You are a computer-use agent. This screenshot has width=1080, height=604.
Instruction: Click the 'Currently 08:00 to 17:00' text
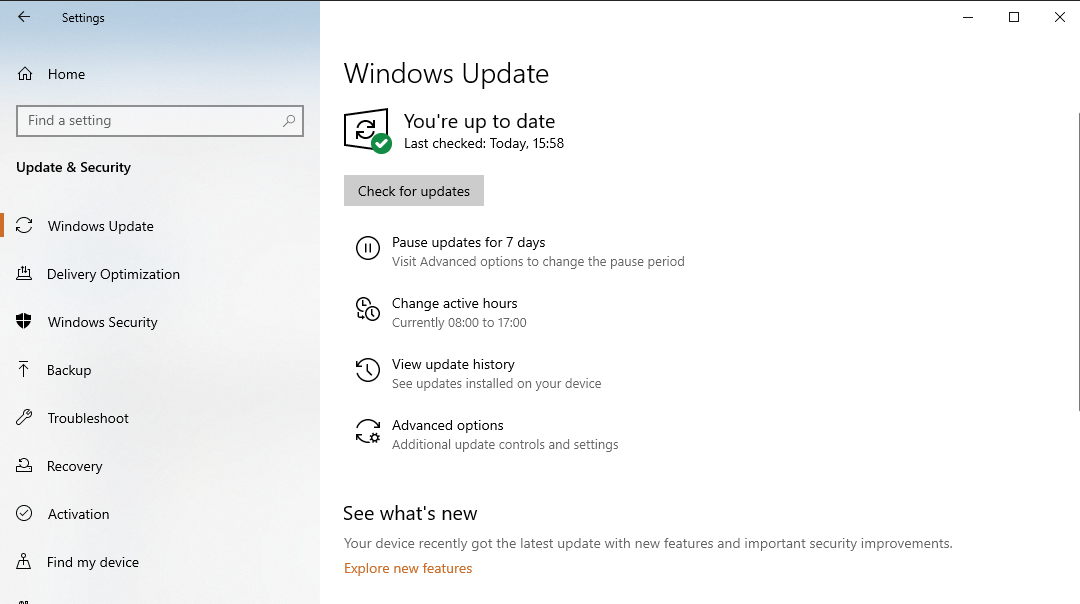(459, 322)
